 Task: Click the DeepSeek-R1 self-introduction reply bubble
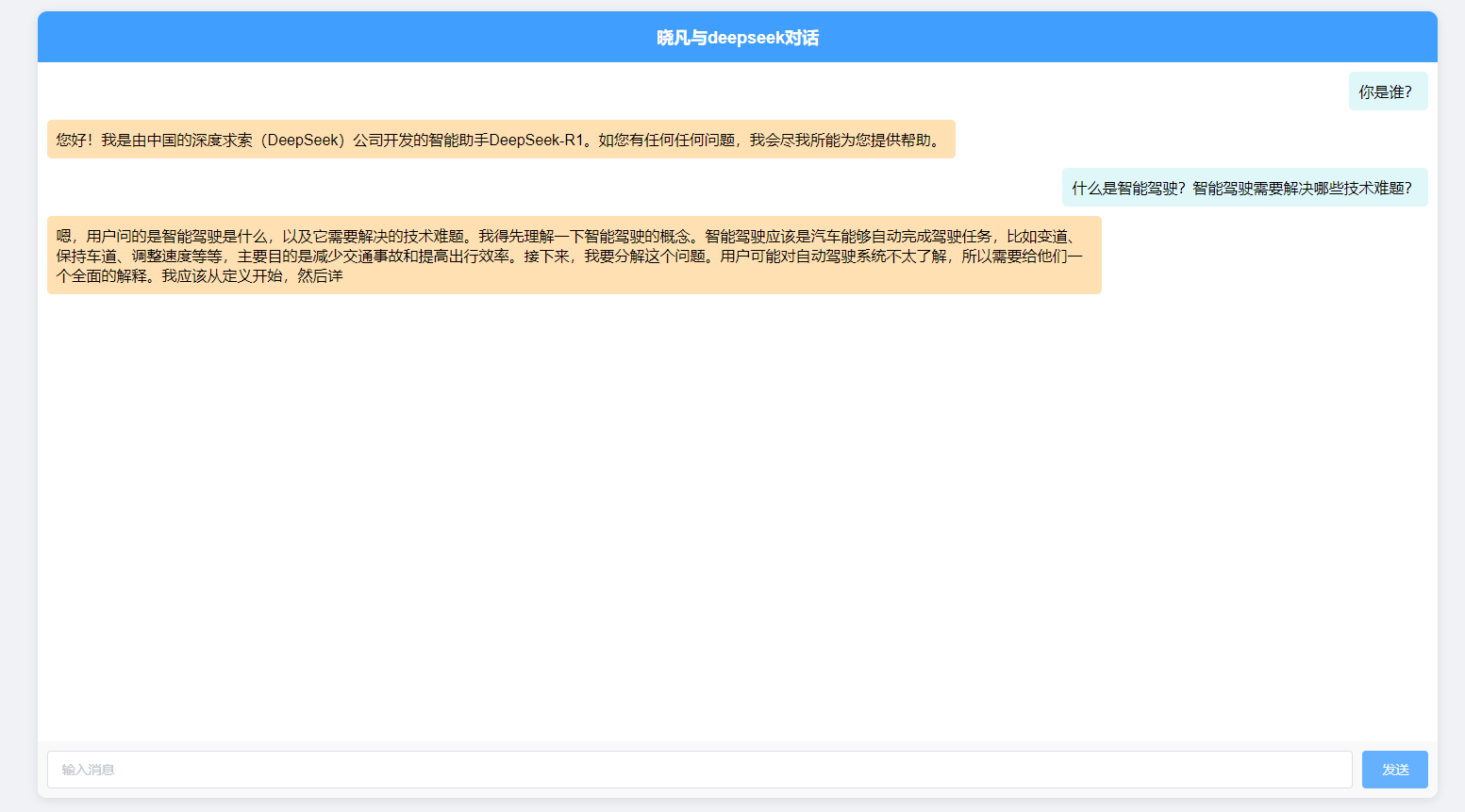(500, 139)
